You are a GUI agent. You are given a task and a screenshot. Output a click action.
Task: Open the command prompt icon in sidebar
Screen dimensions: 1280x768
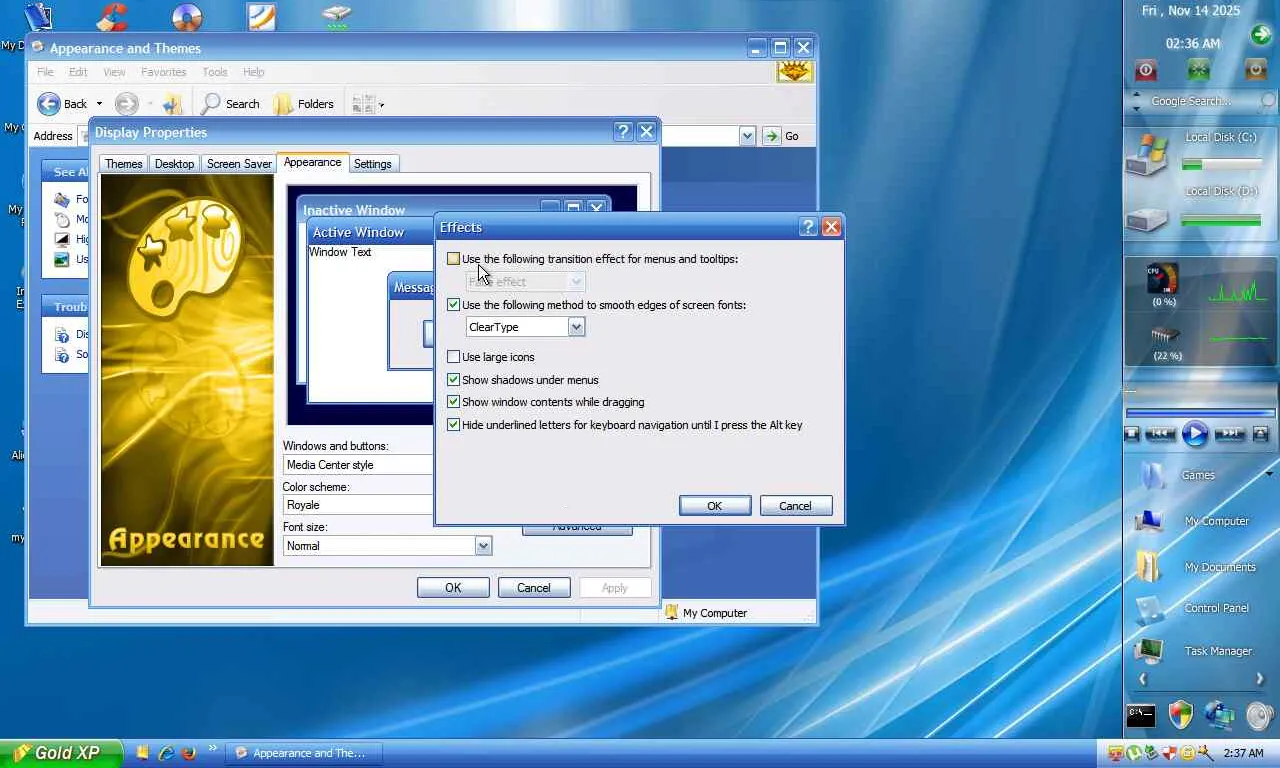tap(1141, 715)
